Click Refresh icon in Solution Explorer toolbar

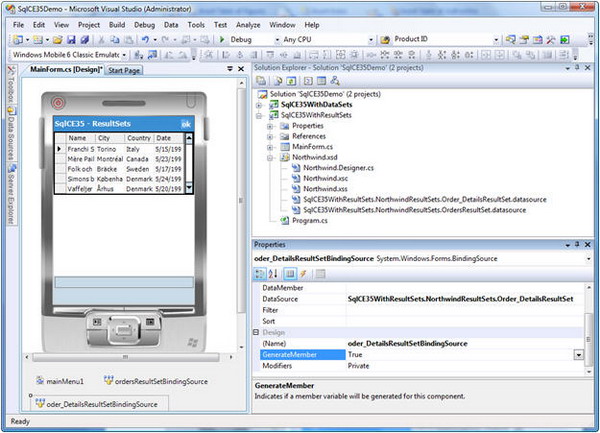291,81
